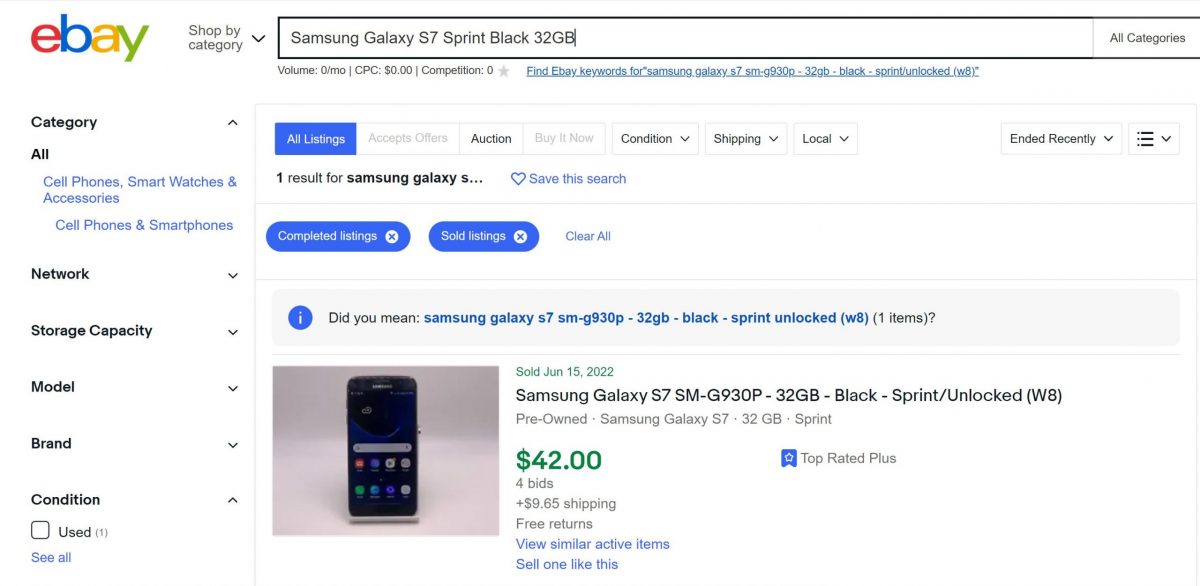1200x586 pixels.
Task: Open the Ended Recently sort dropdown
Action: tap(1059, 138)
